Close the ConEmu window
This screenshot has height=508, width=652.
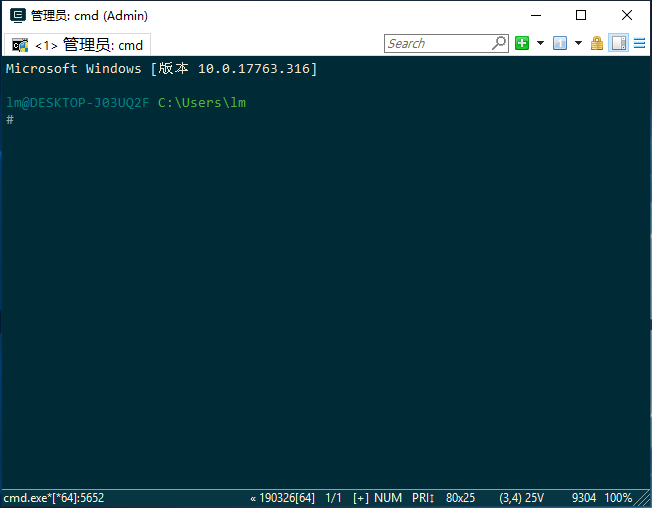627,16
